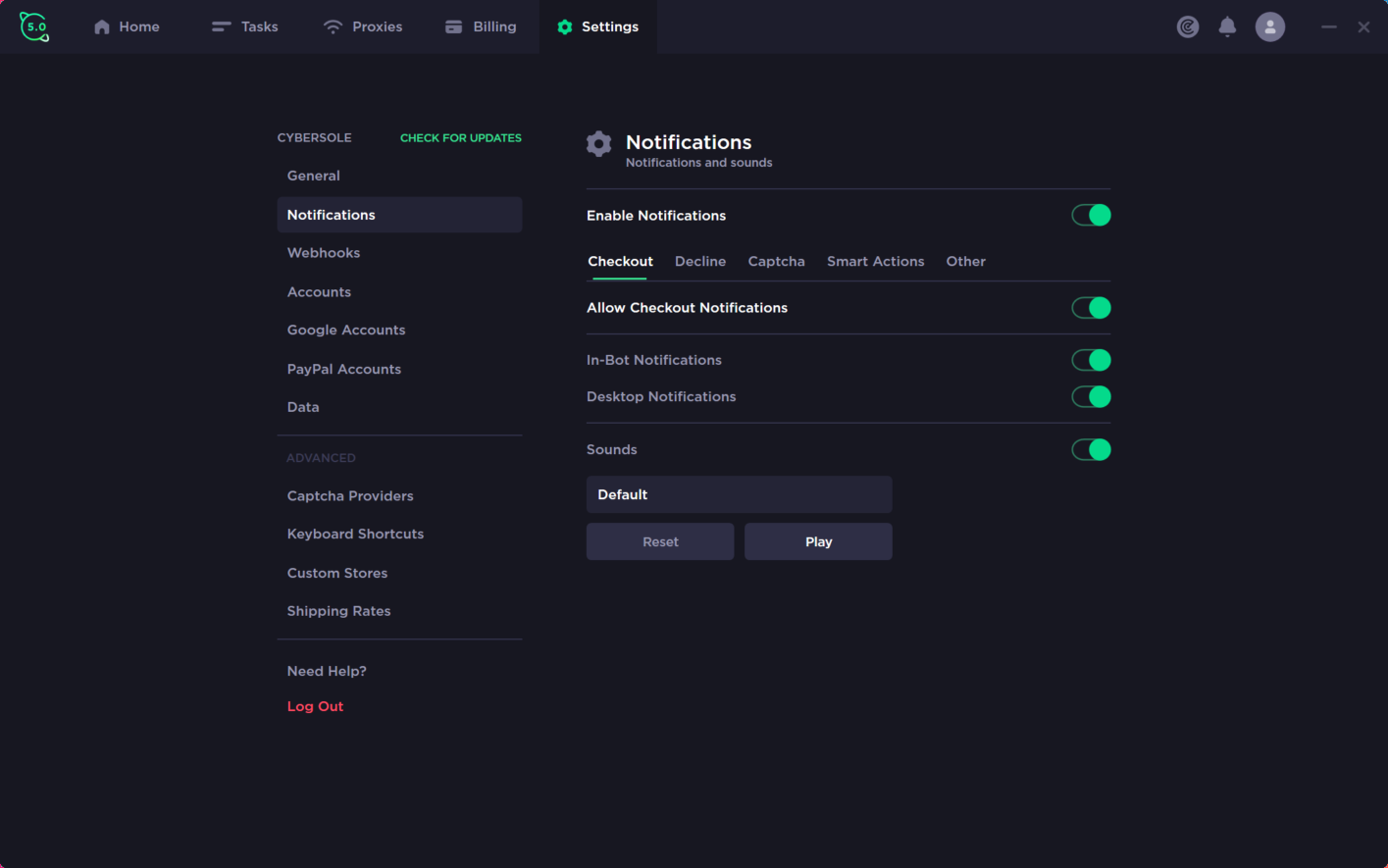The image size is (1388, 868).
Task: Go to the Home tab label
Action: [x=139, y=26]
